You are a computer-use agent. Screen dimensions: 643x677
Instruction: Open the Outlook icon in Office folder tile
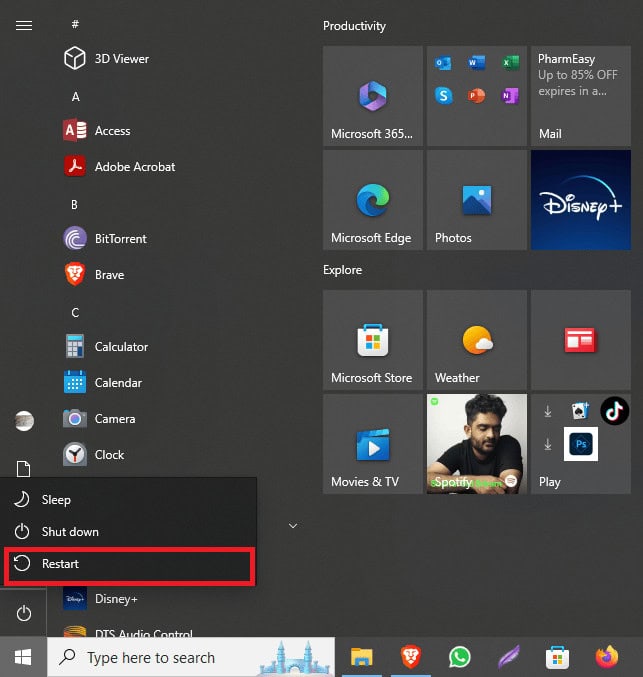(443, 63)
